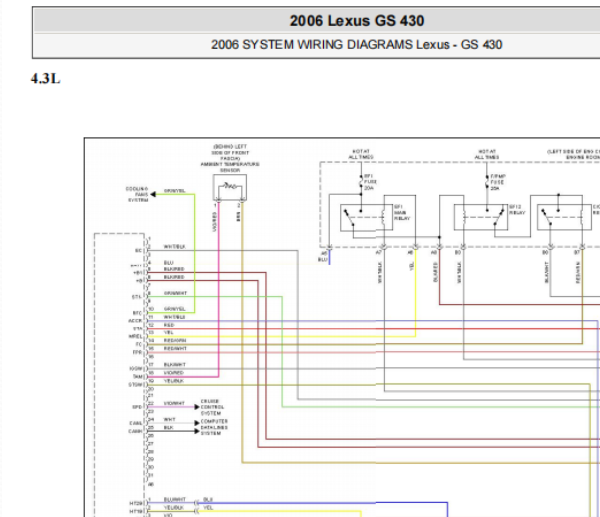This screenshot has width=600, height=517.
Task: Click the Cruise Control System reference label
Action: coord(212,407)
